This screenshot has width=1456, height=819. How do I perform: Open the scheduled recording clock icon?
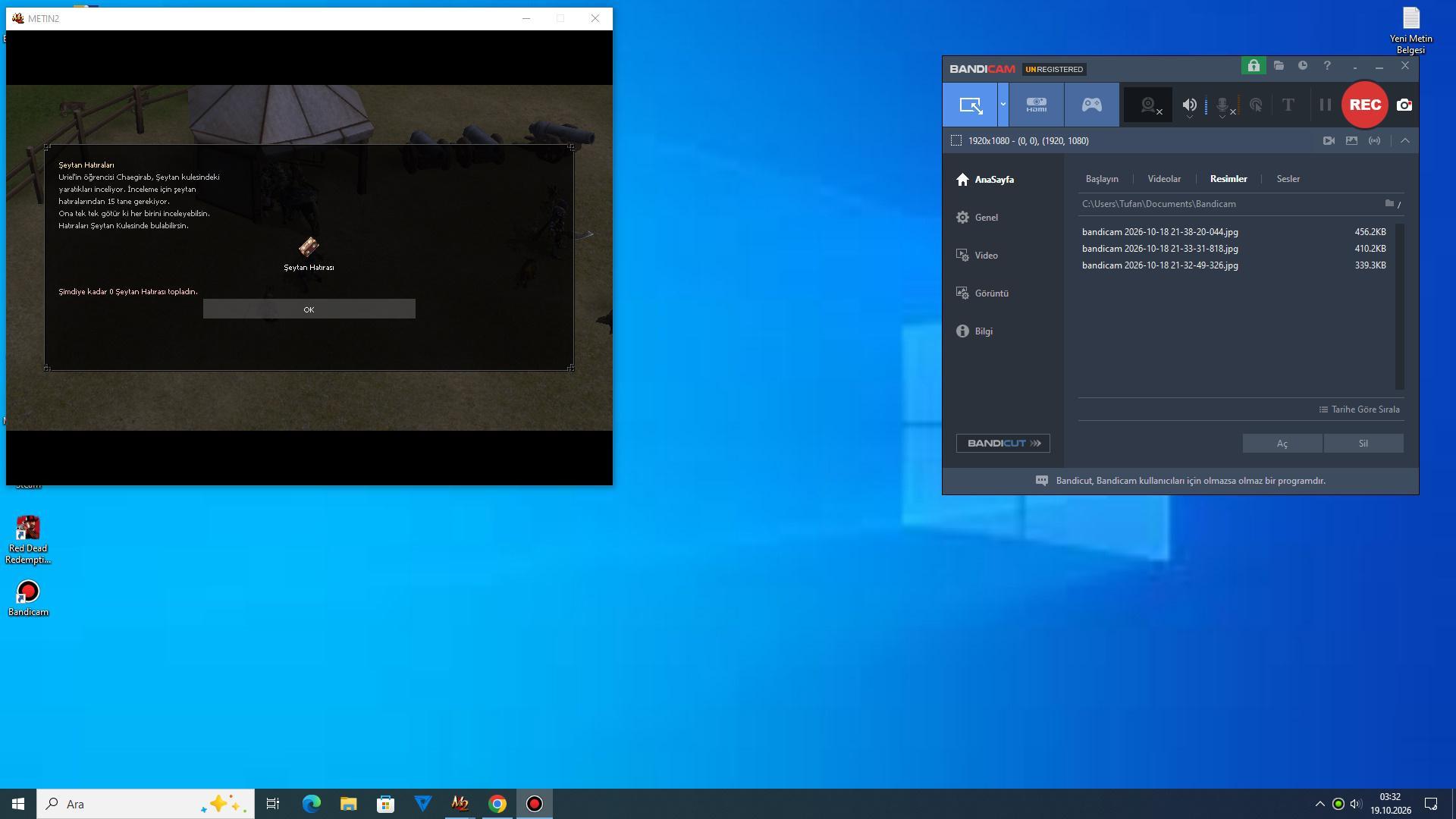click(x=1303, y=66)
